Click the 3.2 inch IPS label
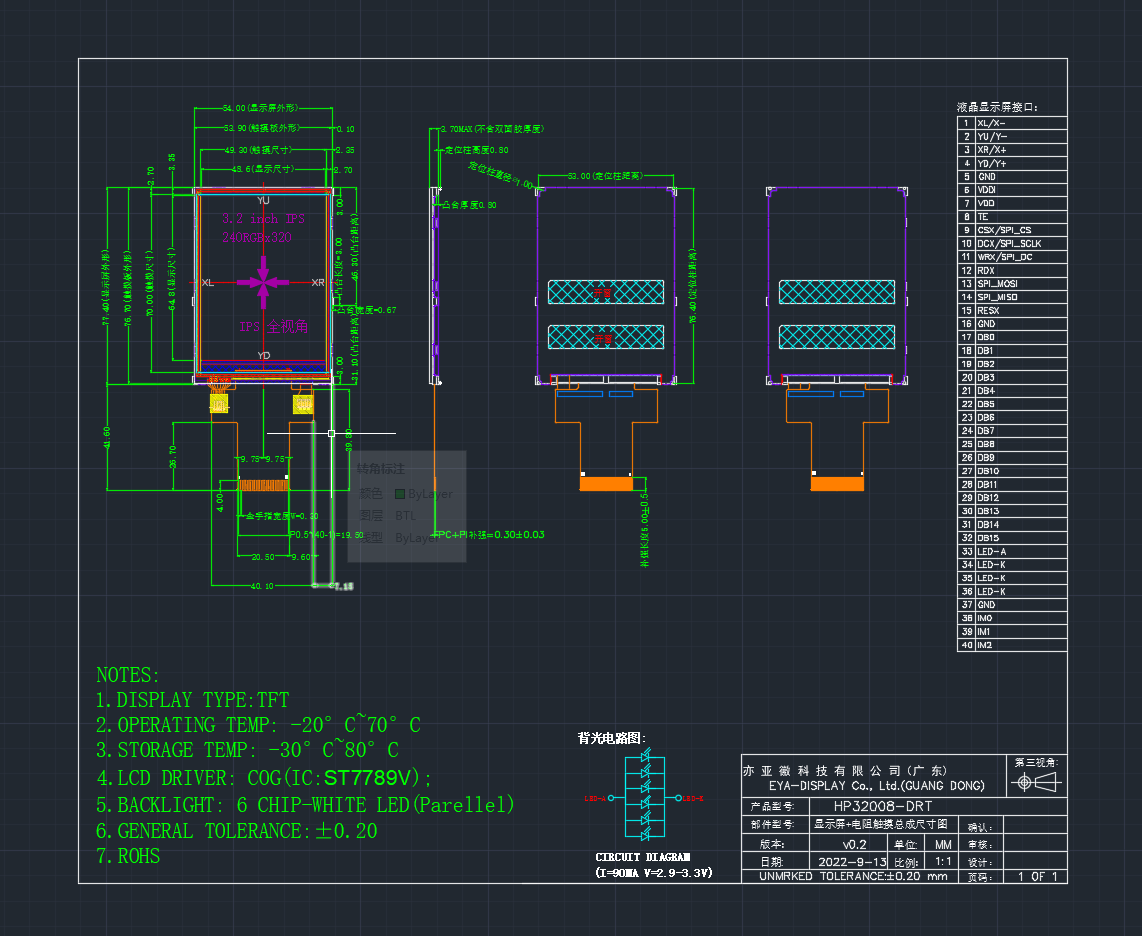This screenshot has width=1142, height=936. [x=263, y=219]
